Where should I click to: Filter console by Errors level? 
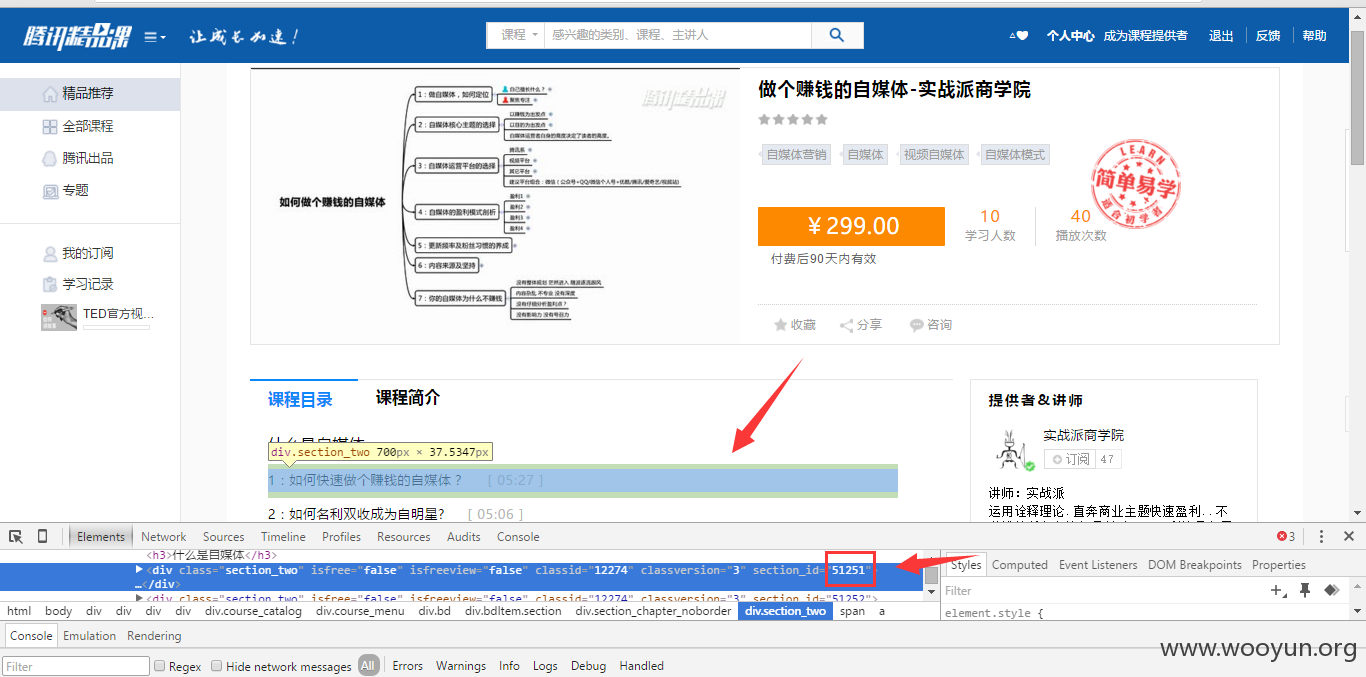click(x=407, y=666)
